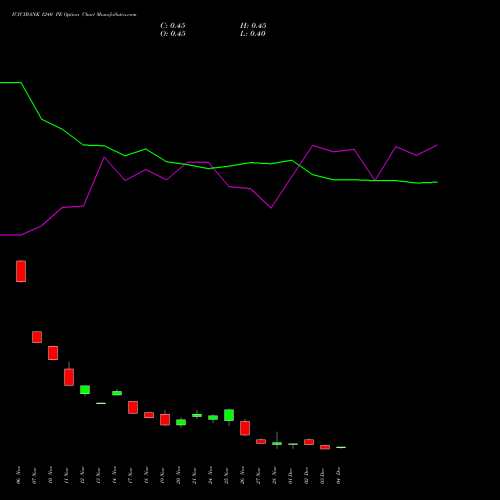Select the red candle for 26 Nov

pos(245,428)
